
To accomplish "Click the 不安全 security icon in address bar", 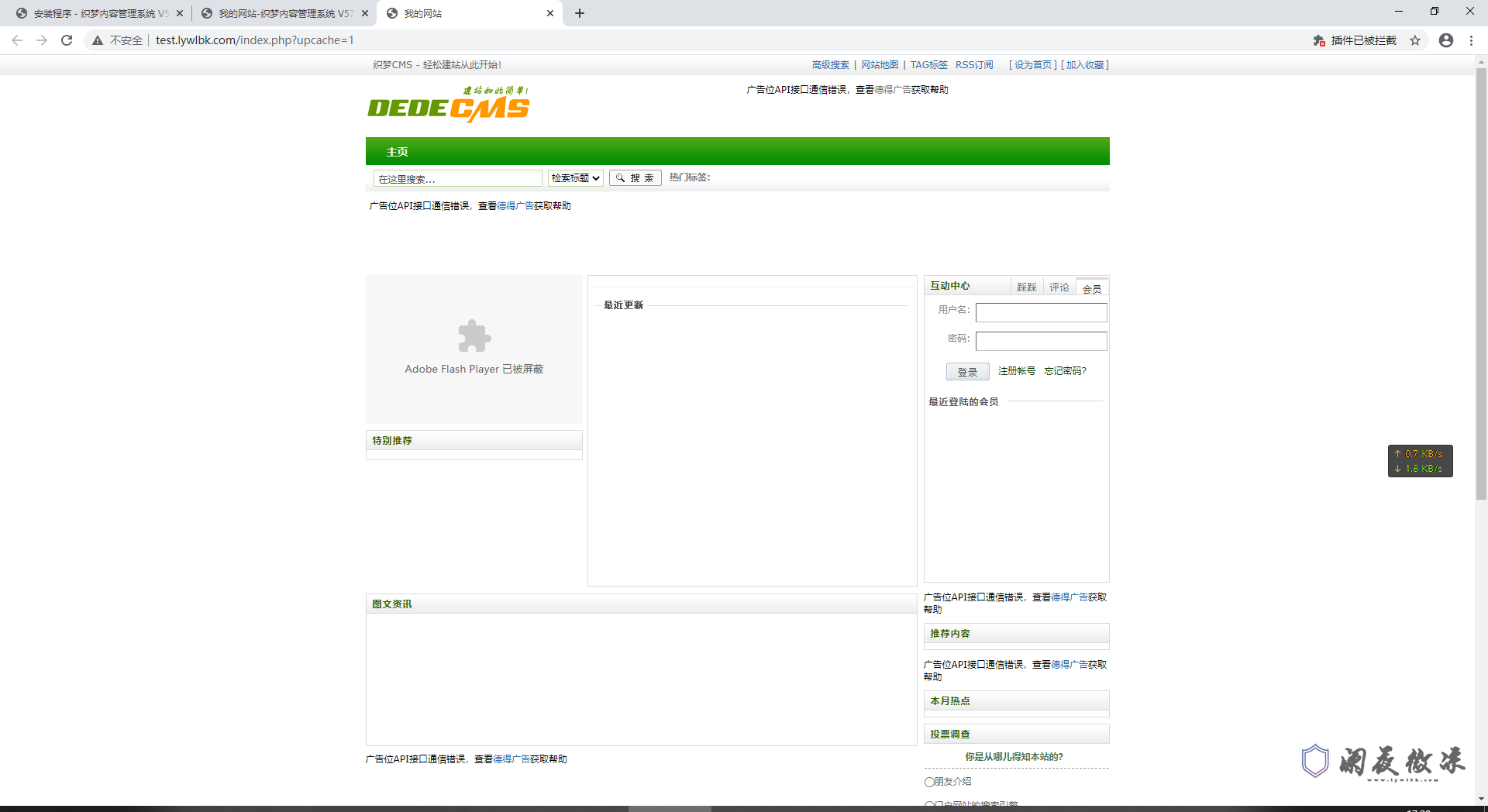I will click(x=97, y=40).
